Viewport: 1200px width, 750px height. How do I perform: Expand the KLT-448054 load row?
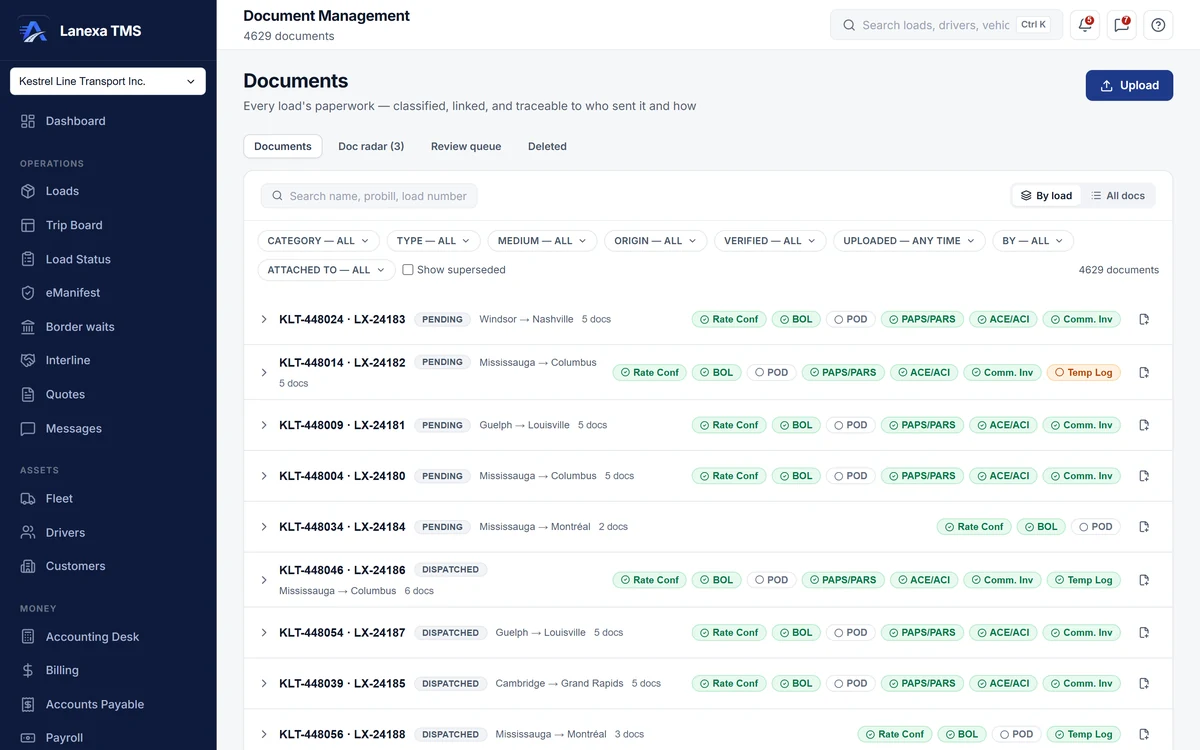tap(264, 633)
